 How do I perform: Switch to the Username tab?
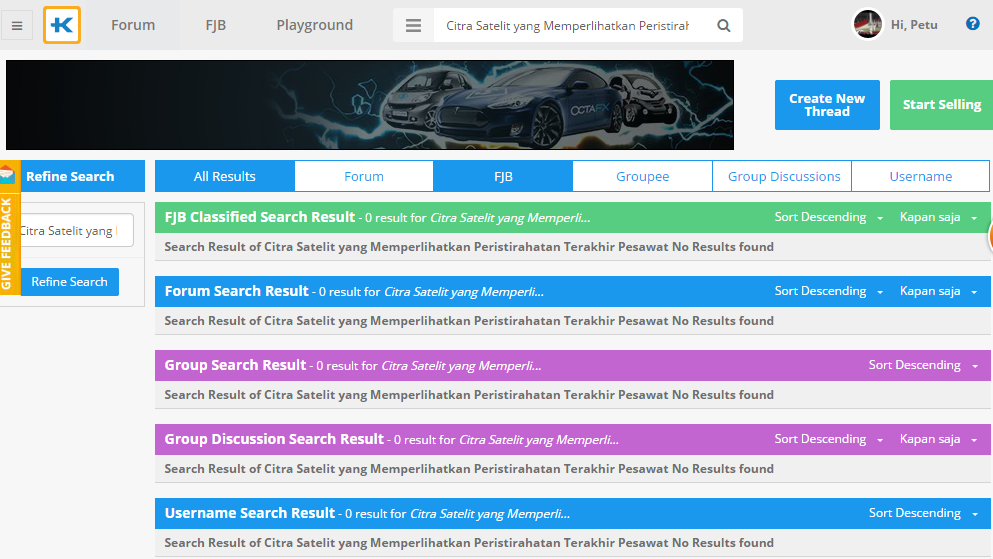click(x=921, y=176)
